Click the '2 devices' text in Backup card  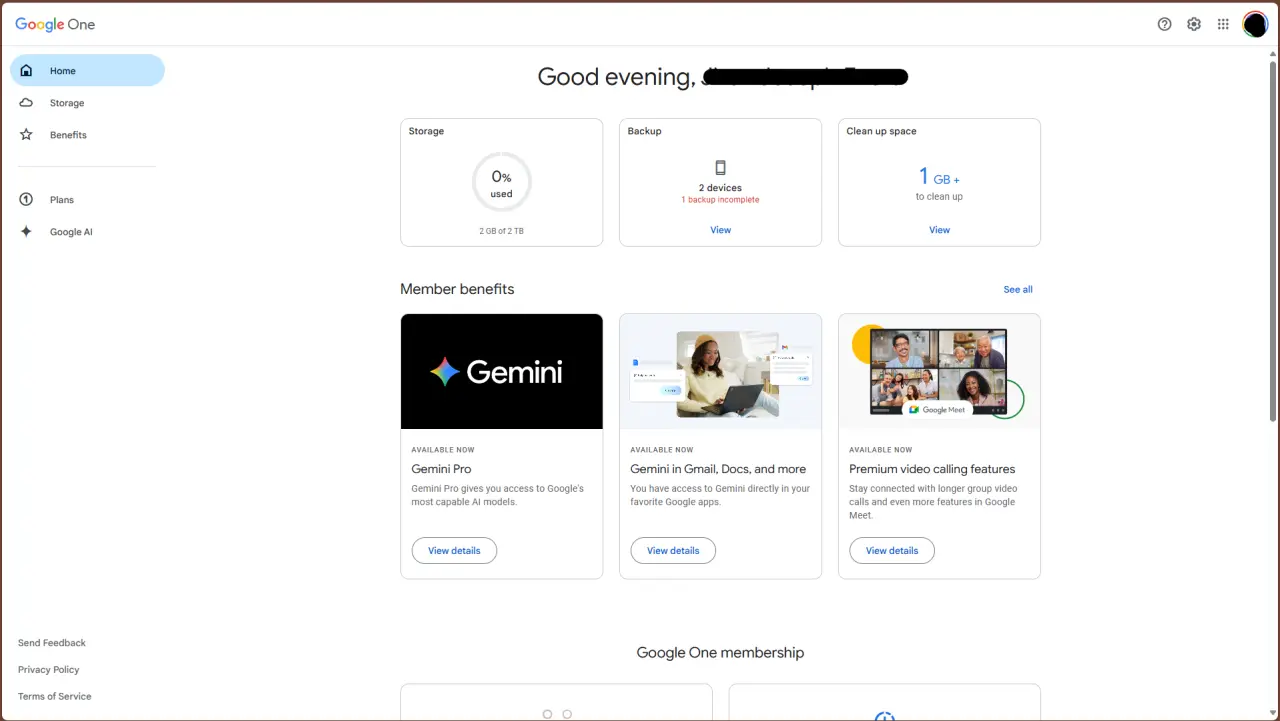point(720,188)
